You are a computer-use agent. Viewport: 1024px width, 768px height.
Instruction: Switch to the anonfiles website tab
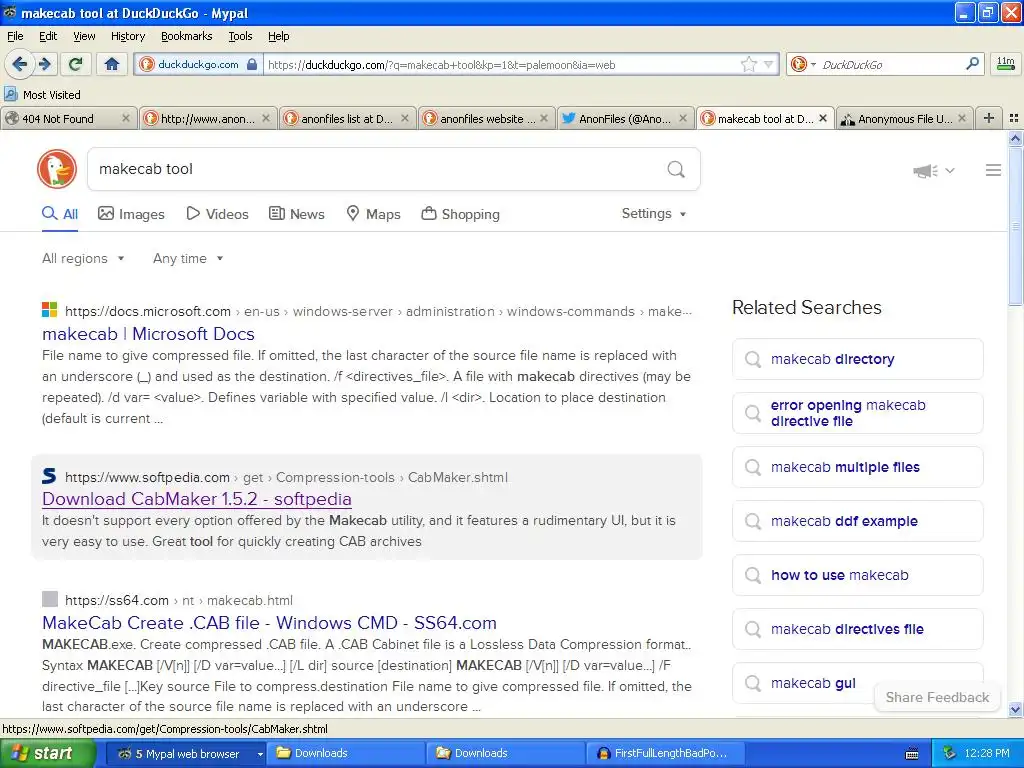485,119
